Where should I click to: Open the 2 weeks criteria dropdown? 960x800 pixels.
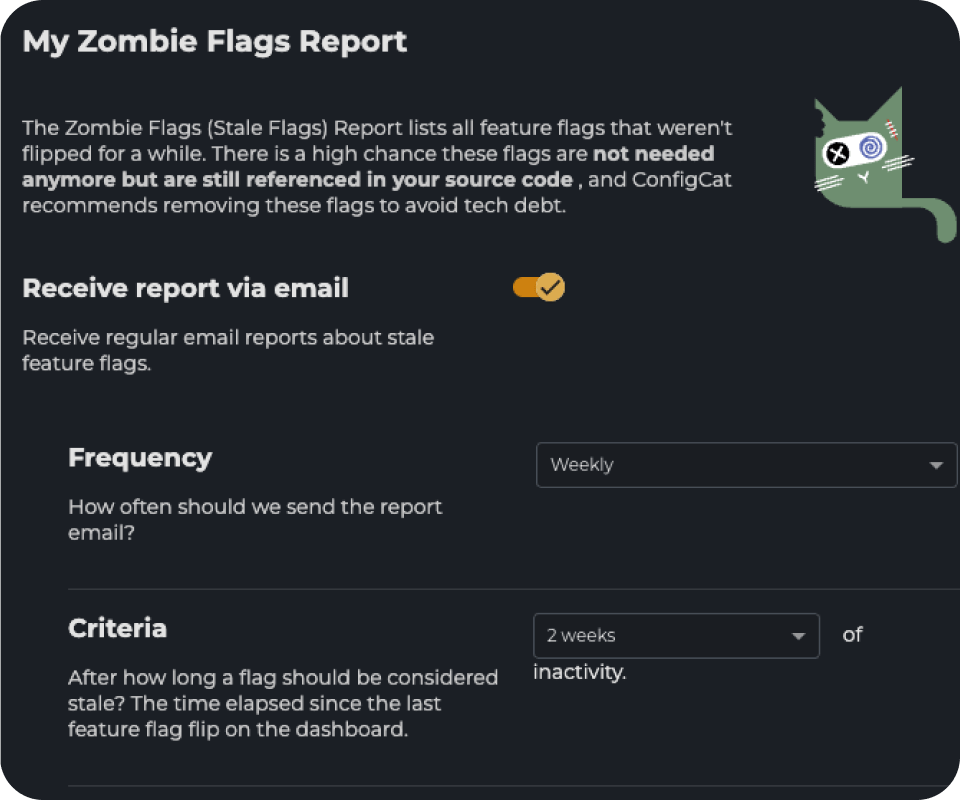click(676, 636)
